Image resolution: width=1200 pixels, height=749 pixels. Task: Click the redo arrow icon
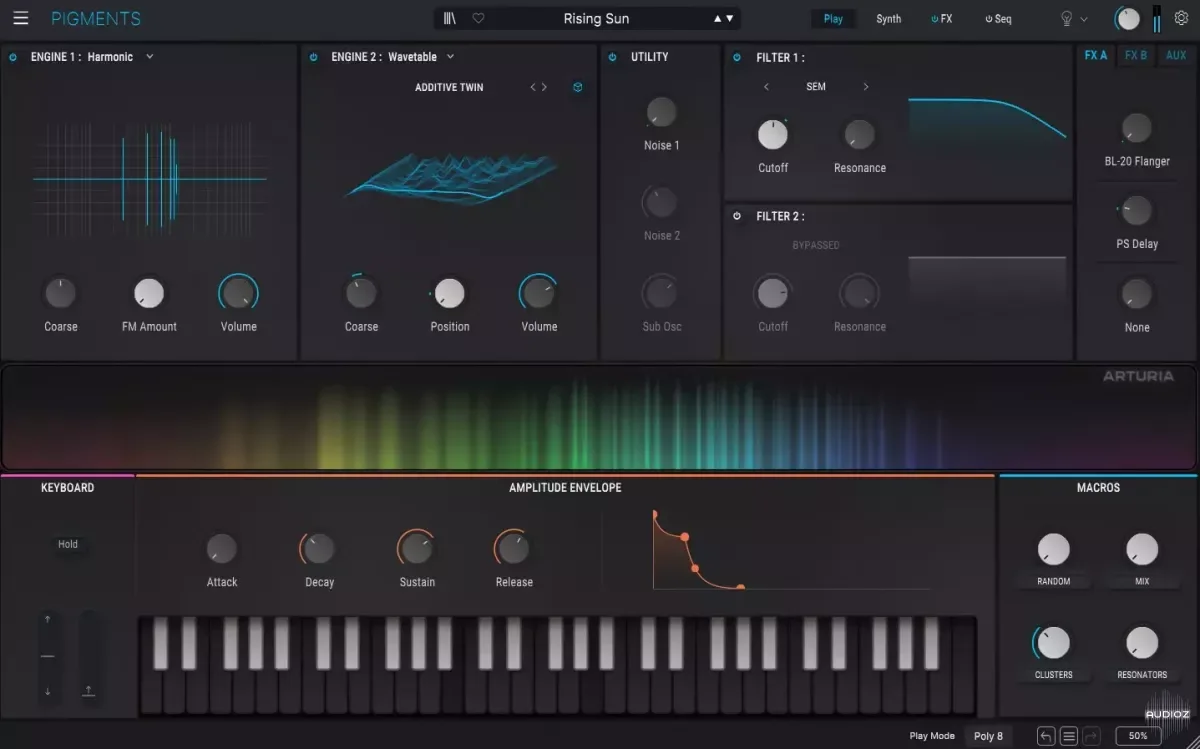[1091, 736]
